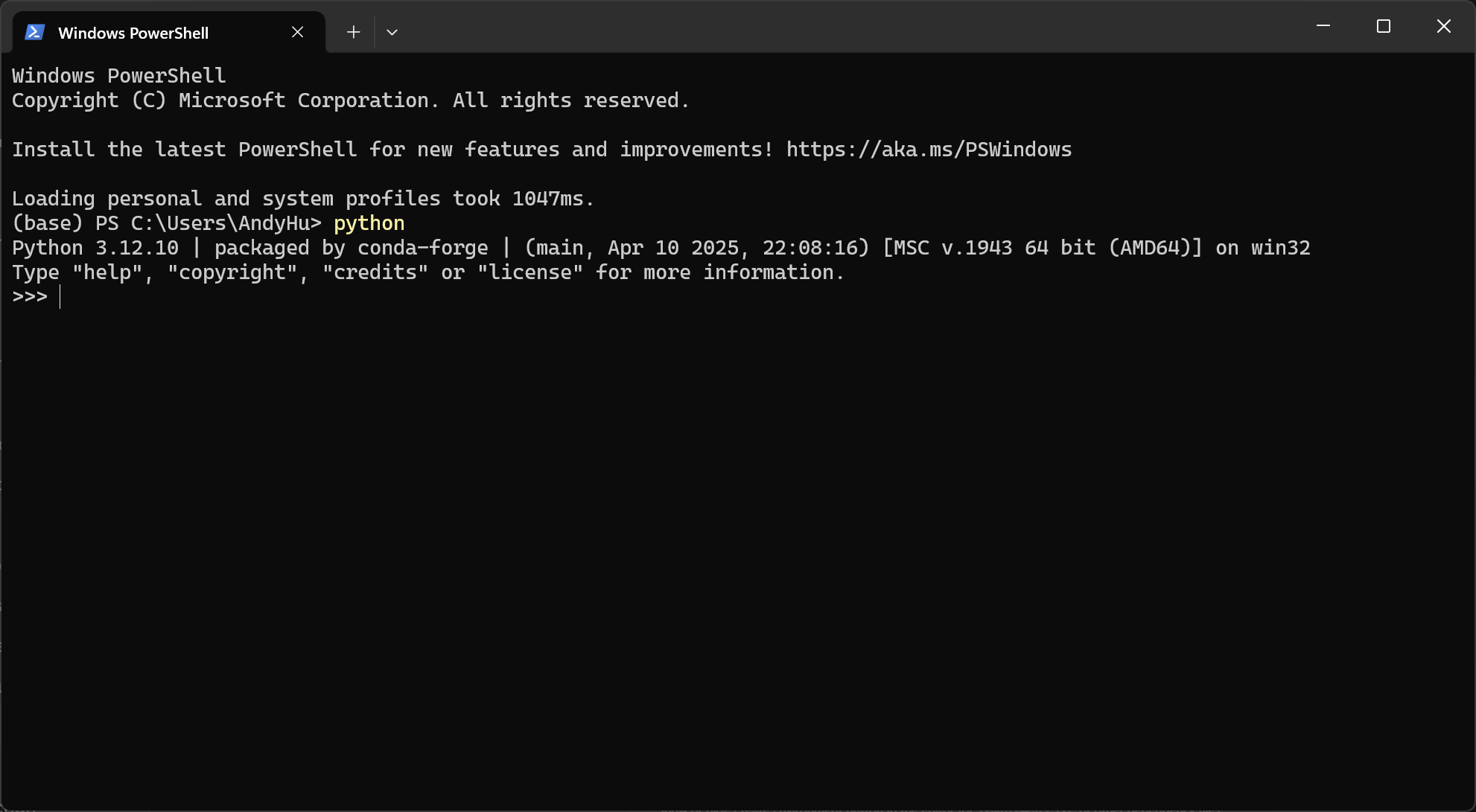This screenshot has height=812, width=1476.
Task: Open a new tab with the plus icon
Action: [354, 32]
